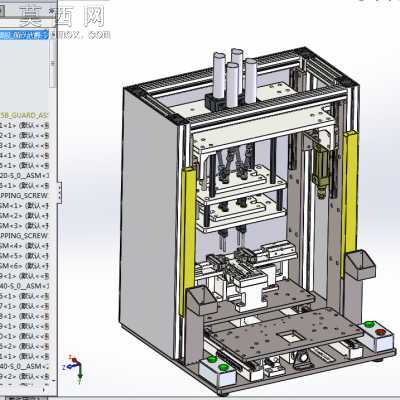Select the 7<1> component row
The image size is (400, 400).
24,306
